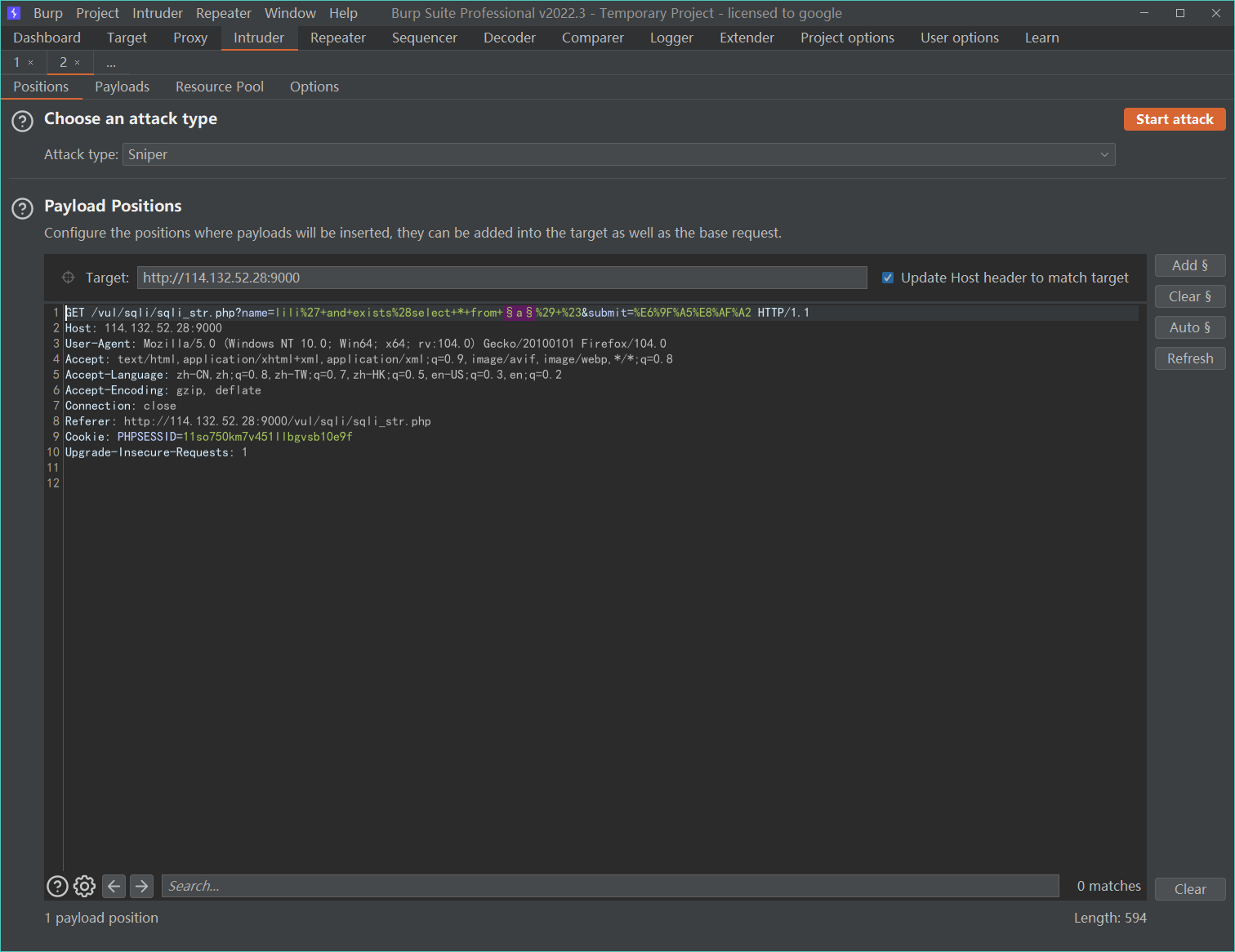Open the Burp menu
The width and height of the screenshot is (1235, 952).
pos(48,13)
